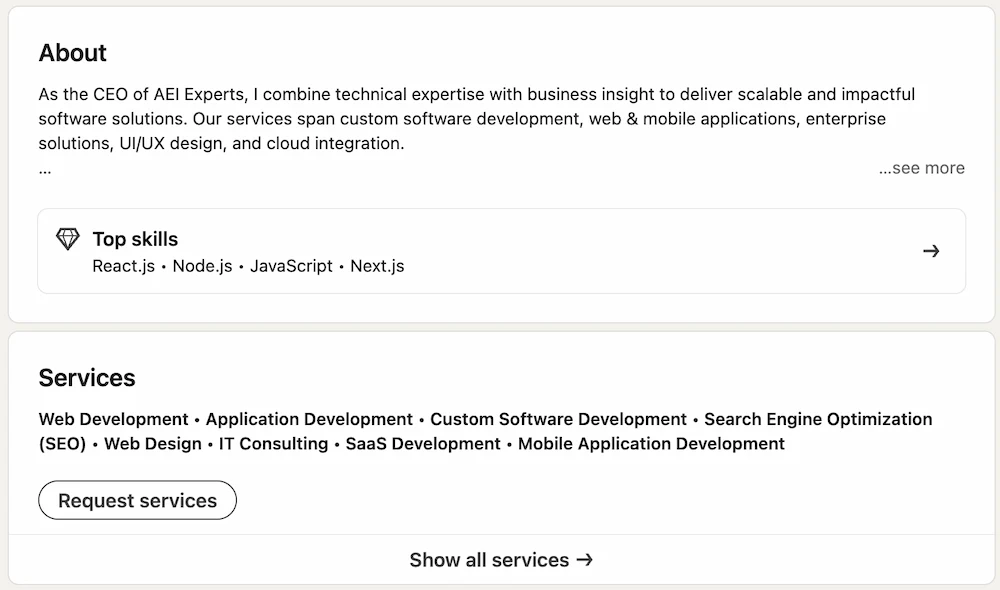Expand the About text with see more

922,168
